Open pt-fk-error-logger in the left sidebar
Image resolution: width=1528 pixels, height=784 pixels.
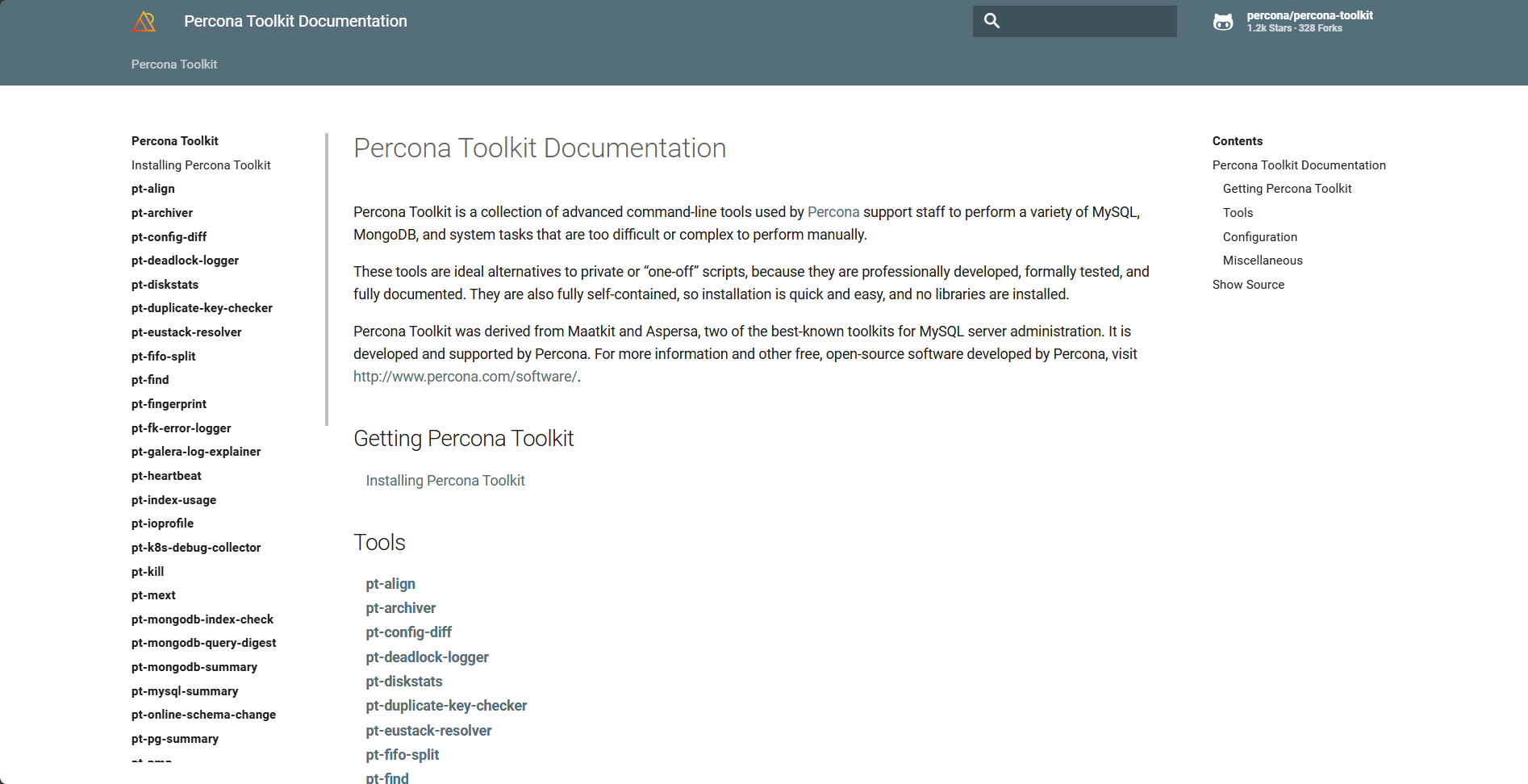click(x=181, y=428)
